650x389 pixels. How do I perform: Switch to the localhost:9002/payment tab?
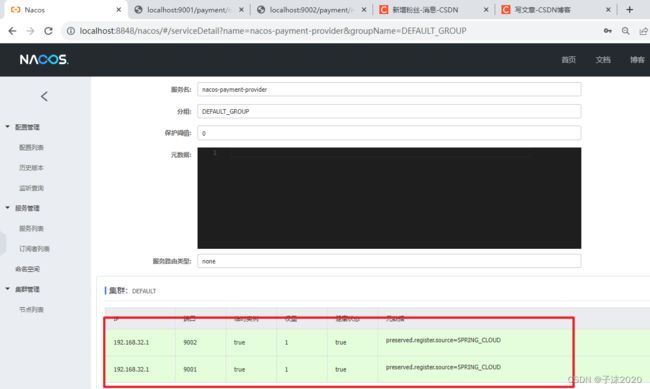tap(311, 10)
